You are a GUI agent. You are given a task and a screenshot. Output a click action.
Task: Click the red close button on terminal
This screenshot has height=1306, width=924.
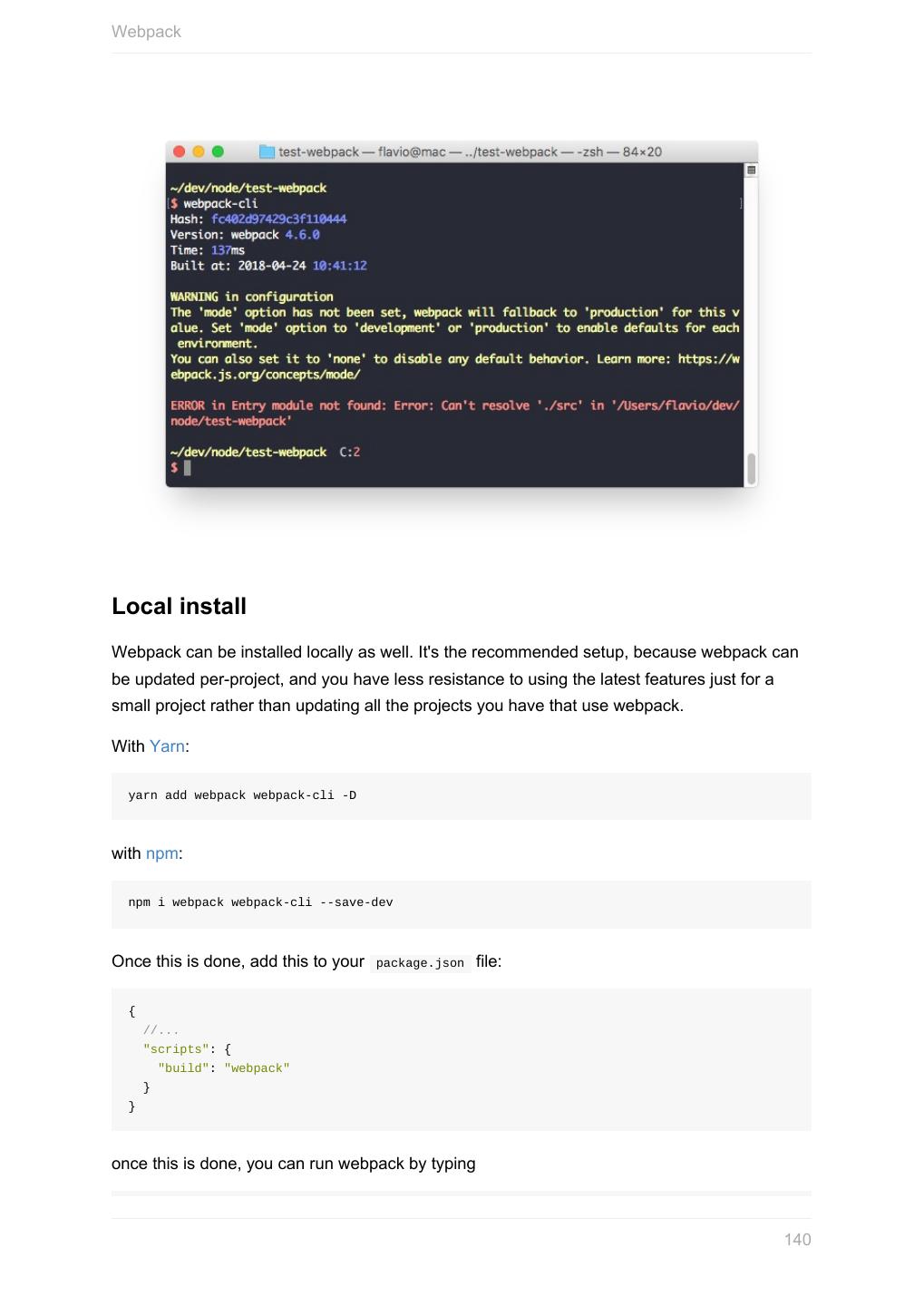pyautogui.click(x=180, y=151)
